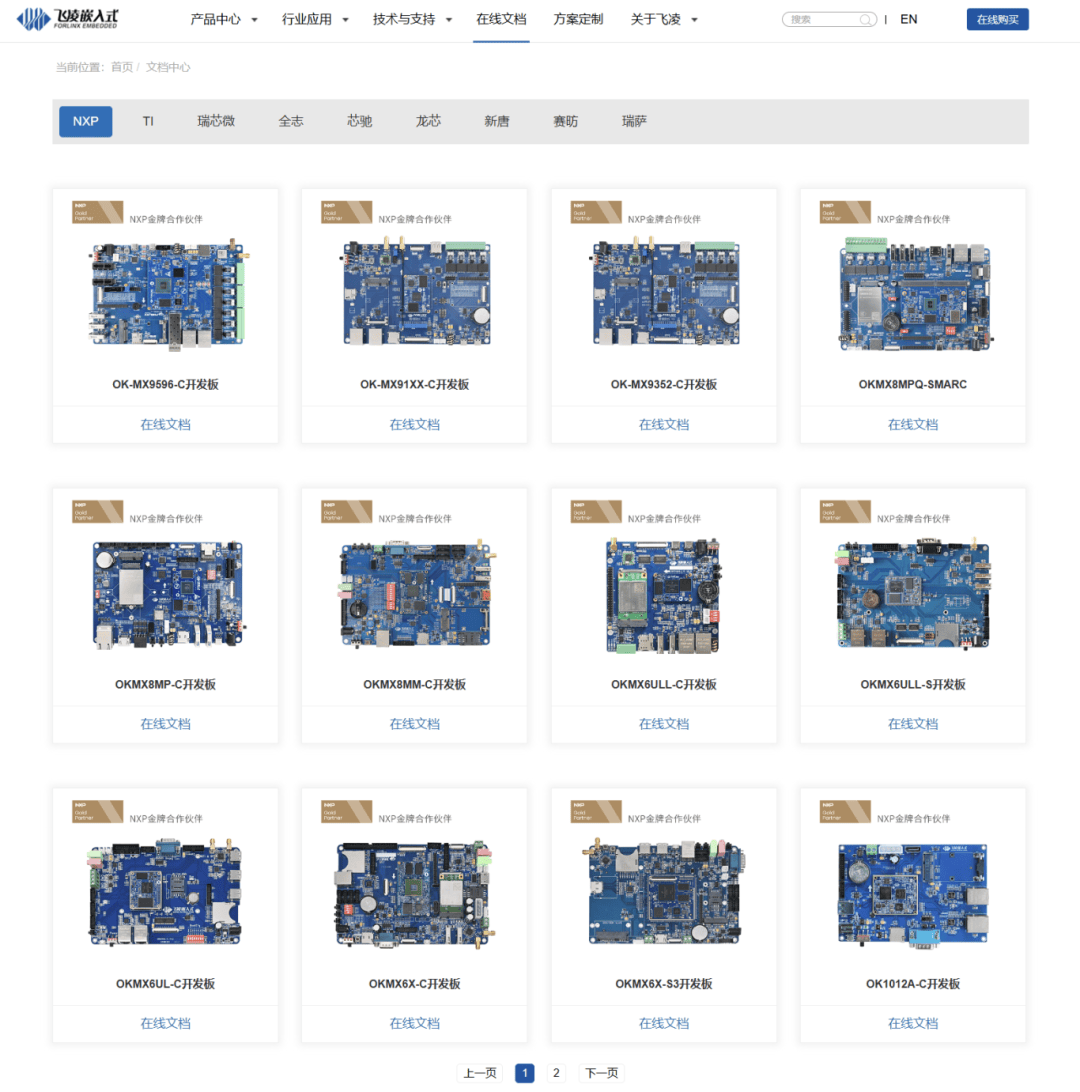Click the OKMX6X-C开发板 title
This screenshot has width=1080, height=1092.
click(x=414, y=984)
